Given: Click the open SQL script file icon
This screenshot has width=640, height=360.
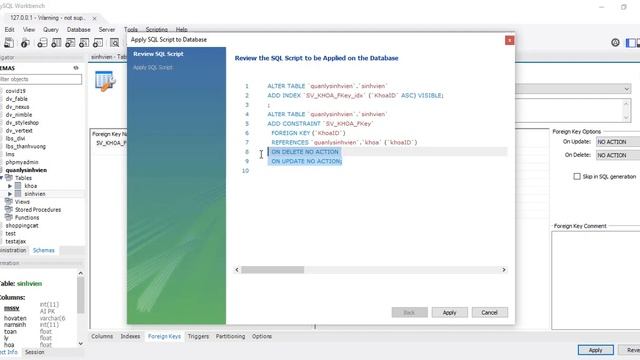Looking at the screenshot, I should point(25,42).
